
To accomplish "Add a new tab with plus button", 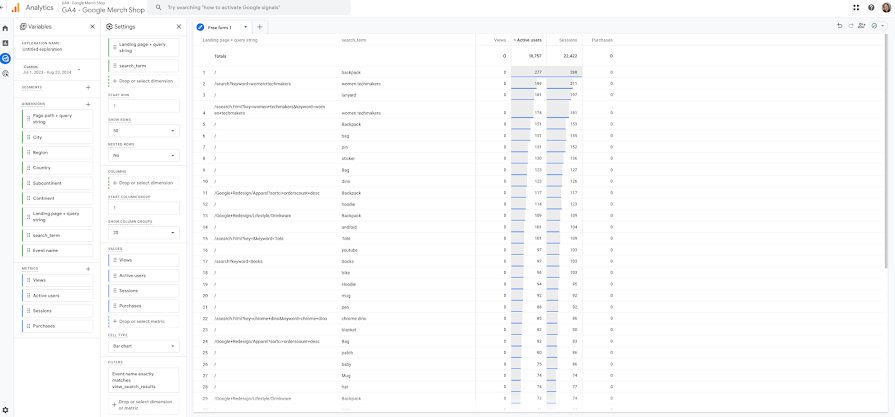I will click(x=260, y=27).
